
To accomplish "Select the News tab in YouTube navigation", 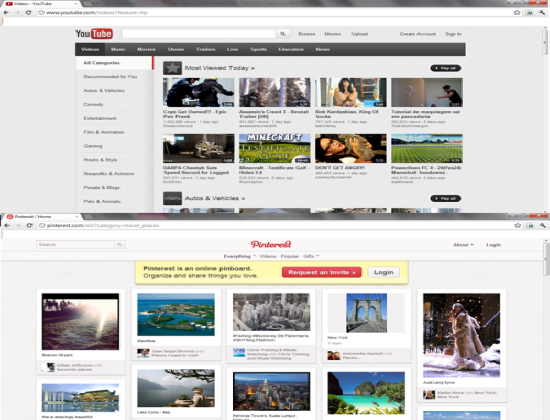I will (322, 49).
